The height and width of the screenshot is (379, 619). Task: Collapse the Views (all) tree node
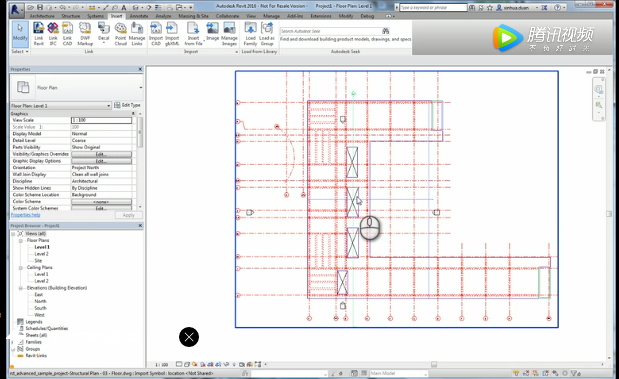[x=13, y=234]
